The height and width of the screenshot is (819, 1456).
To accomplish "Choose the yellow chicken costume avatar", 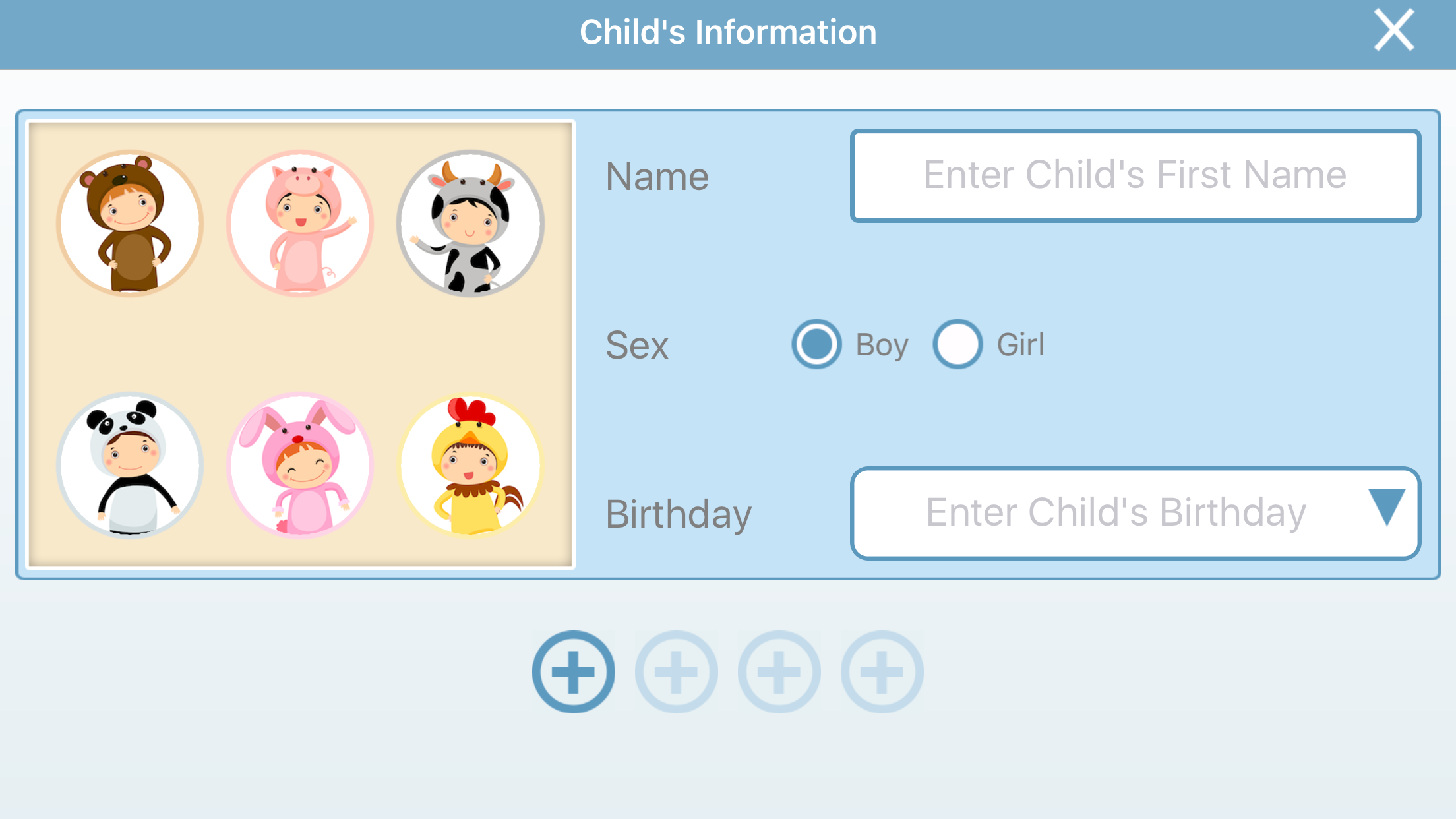I will point(470,466).
